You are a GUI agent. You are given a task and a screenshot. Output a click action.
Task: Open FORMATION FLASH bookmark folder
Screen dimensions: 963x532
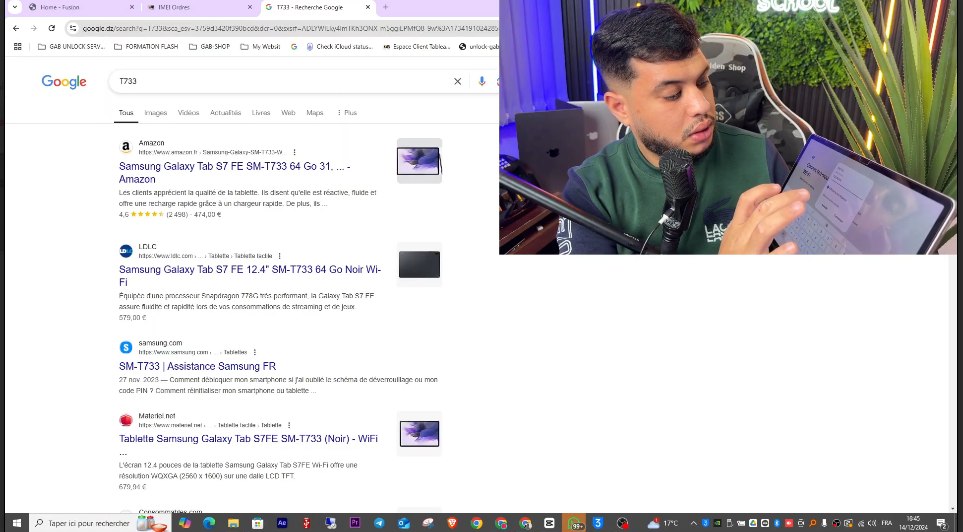pyautogui.click(x=146, y=47)
